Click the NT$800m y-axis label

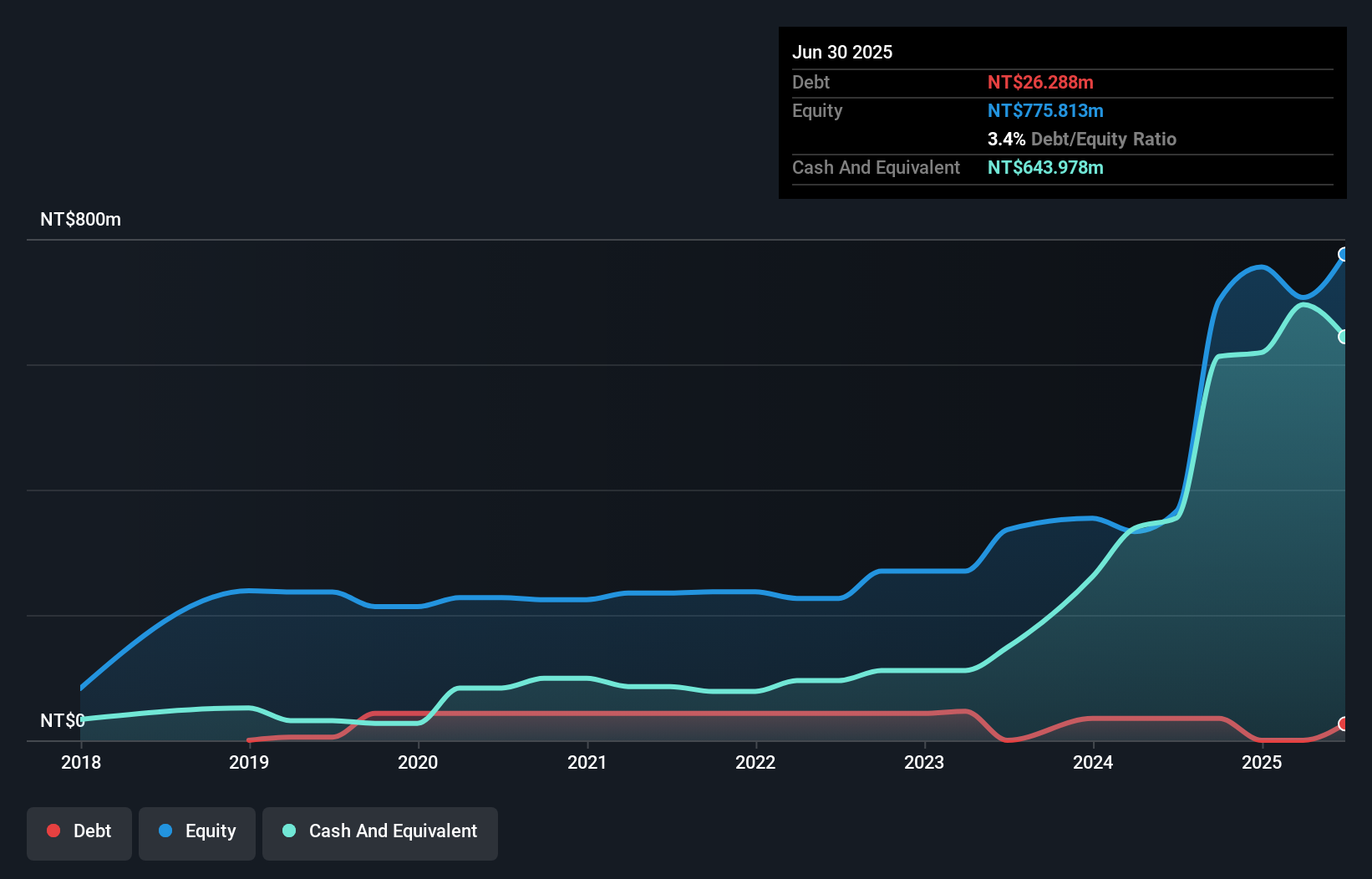pos(81,219)
